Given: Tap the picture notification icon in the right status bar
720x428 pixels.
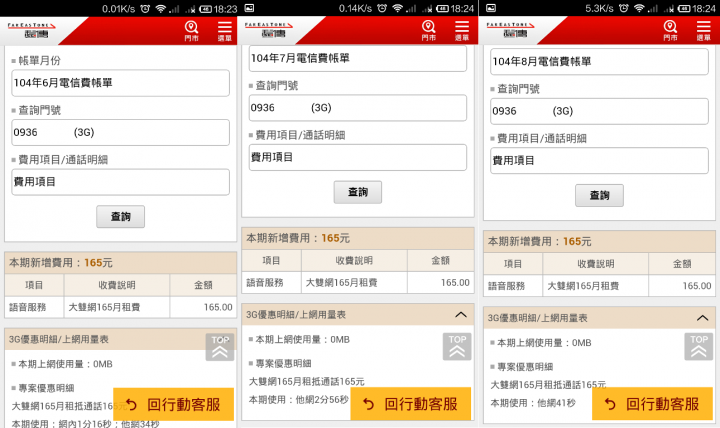Looking at the screenshot, I should pos(491,8).
